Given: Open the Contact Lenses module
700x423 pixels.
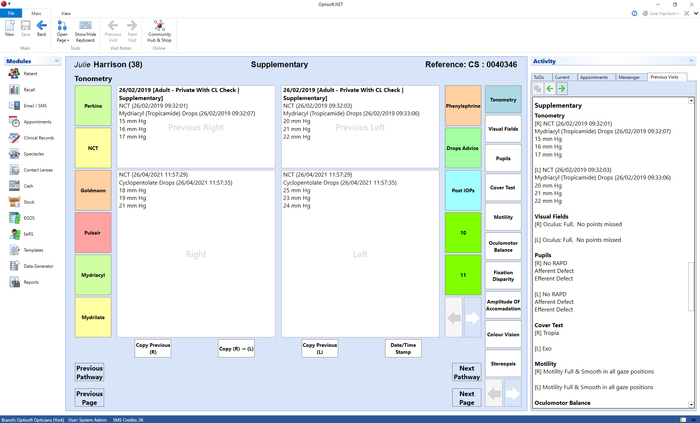Looking at the screenshot, I should tap(31, 170).
